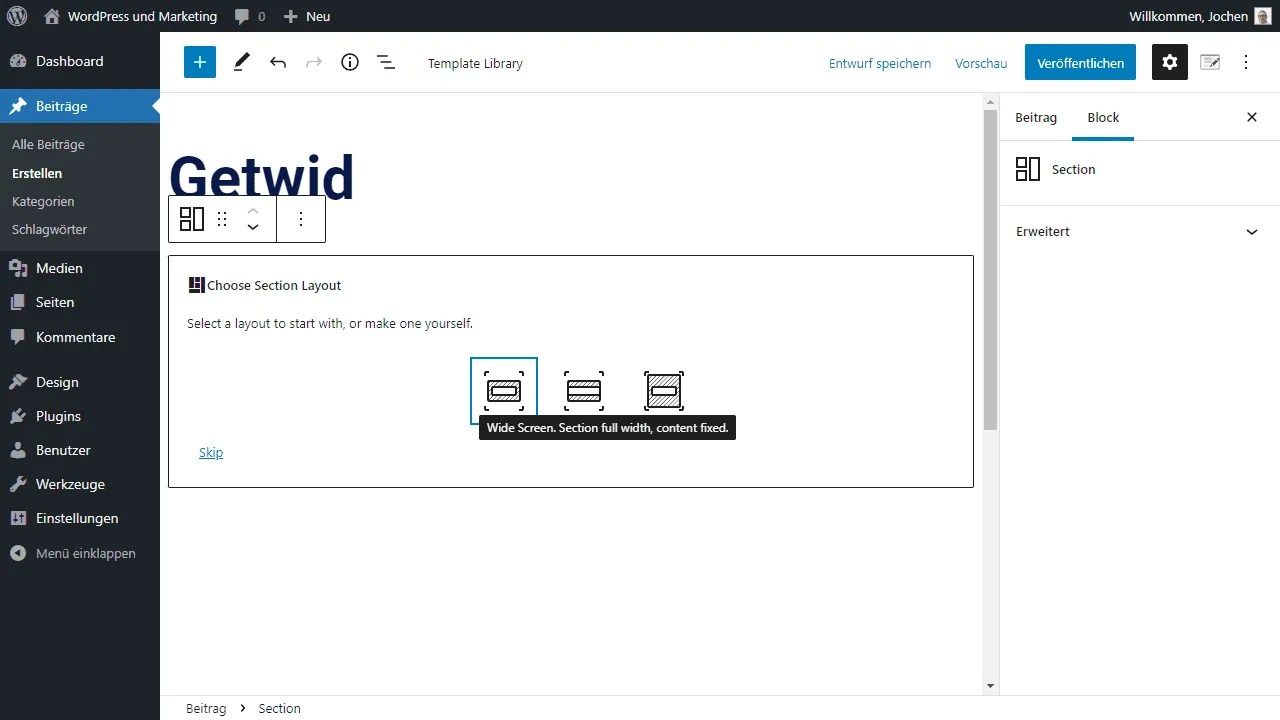
Task: Close the settings sidebar
Action: pyautogui.click(x=1252, y=117)
